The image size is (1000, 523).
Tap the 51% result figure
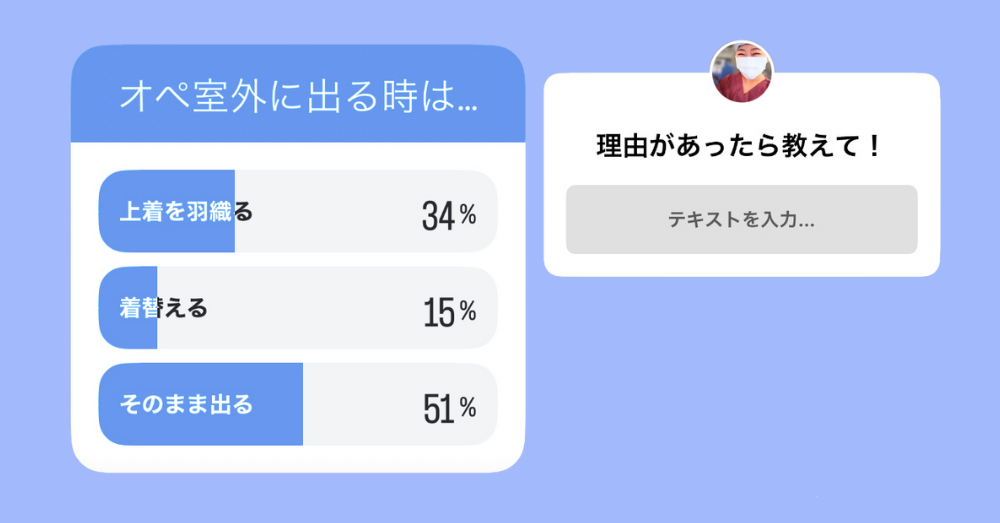[x=450, y=409]
